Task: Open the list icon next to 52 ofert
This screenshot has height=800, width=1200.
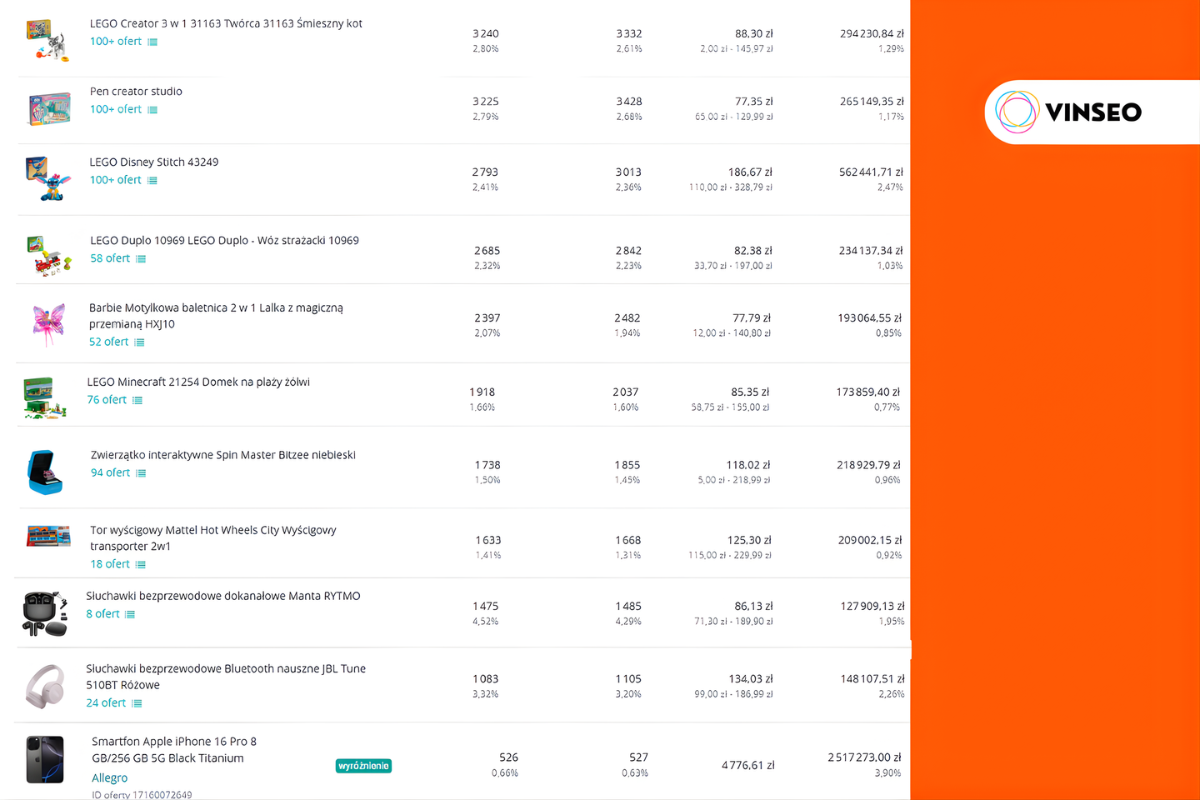Action: pos(139,342)
